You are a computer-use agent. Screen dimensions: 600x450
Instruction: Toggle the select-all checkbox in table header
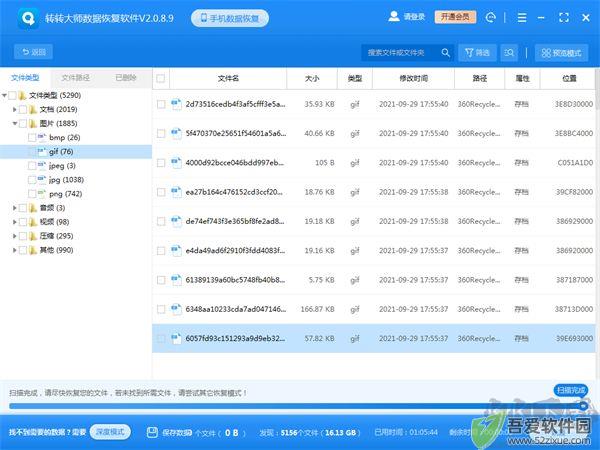pos(161,78)
